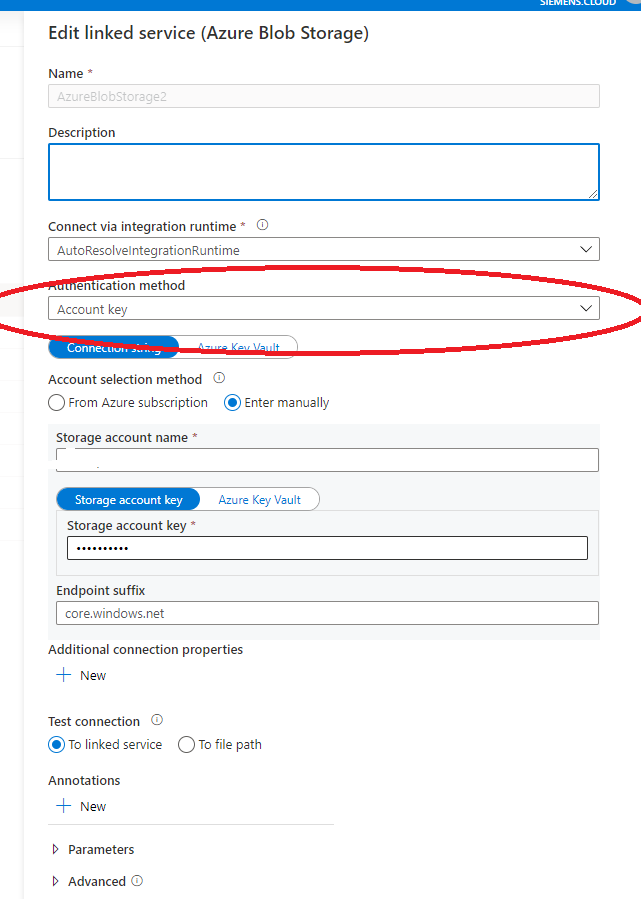The height and width of the screenshot is (899, 641).
Task: Select the Enter manually option
Action: 231,402
